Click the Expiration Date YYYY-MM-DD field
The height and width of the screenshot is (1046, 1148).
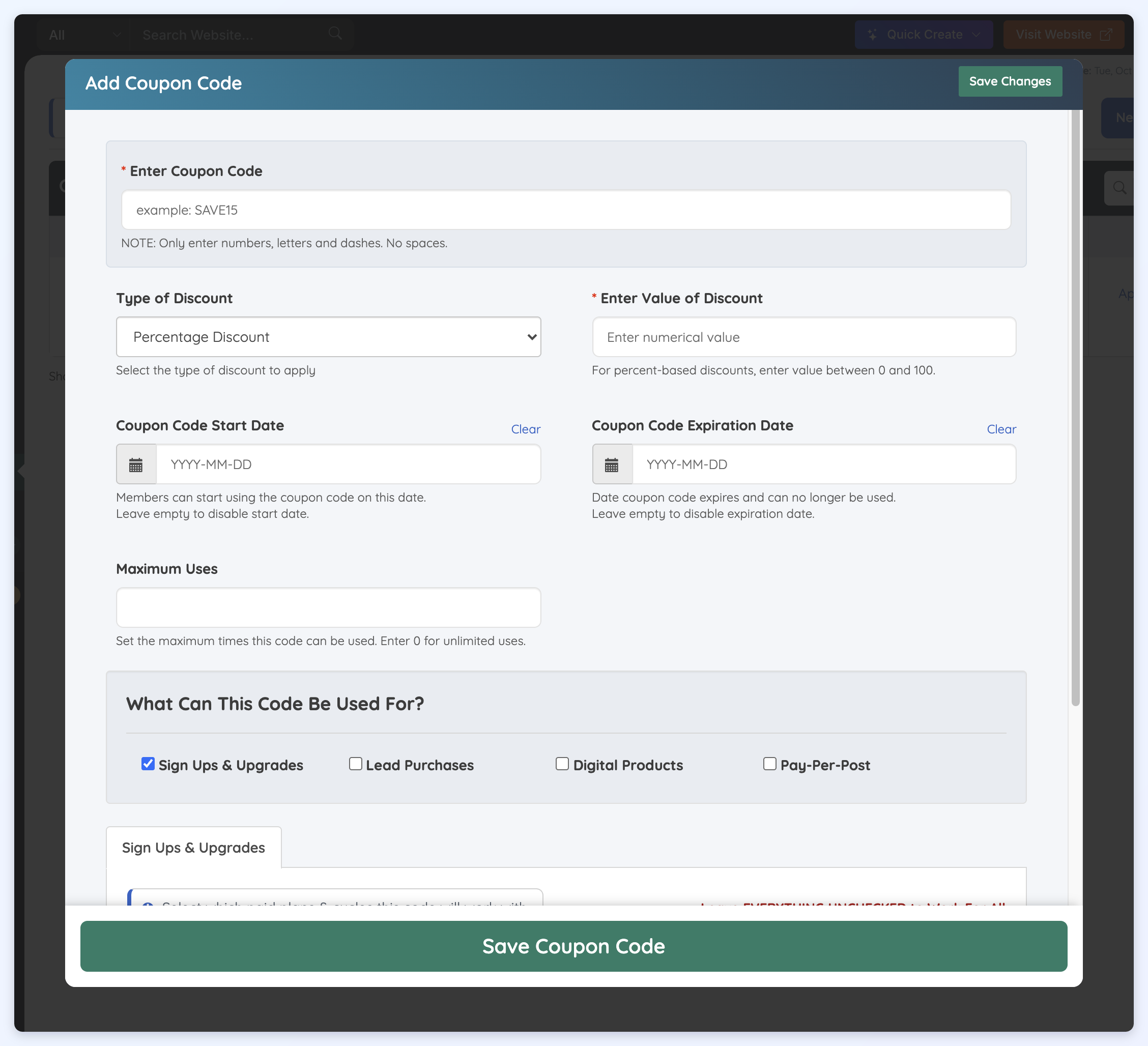click(824, 464)
